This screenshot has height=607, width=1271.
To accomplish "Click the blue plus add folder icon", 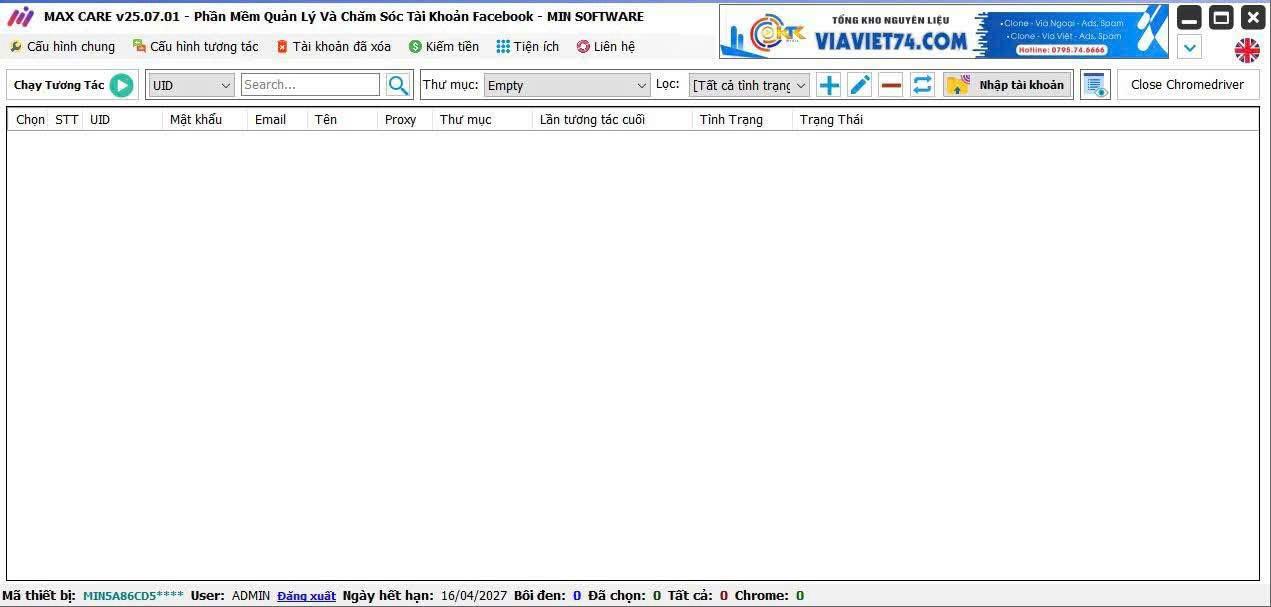I will pos(828,85).
